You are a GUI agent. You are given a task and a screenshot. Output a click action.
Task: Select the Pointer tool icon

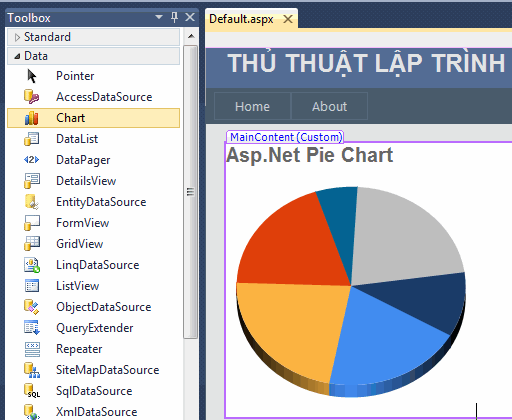point(32,76)
